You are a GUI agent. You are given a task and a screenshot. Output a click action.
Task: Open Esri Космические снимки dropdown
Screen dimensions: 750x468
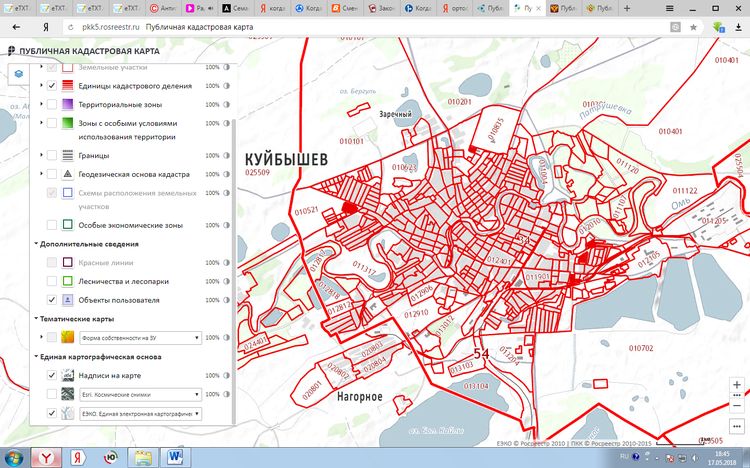tap(141, 395)
